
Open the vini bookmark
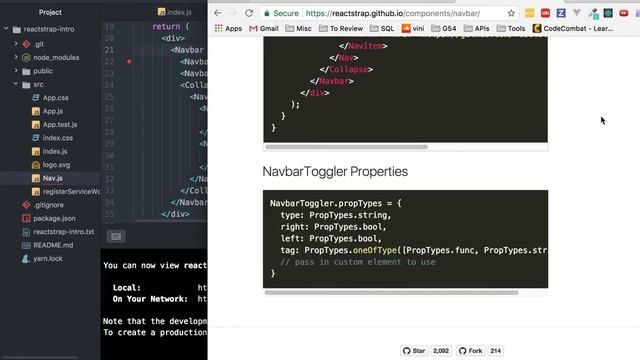tap(413, 29)
